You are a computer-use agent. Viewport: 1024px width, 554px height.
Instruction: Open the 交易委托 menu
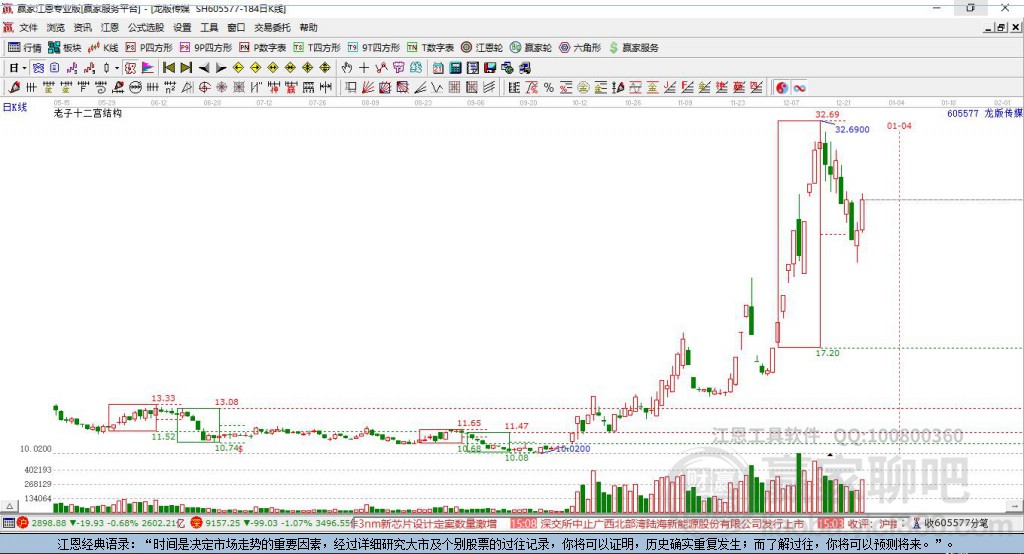pos(272,27)
